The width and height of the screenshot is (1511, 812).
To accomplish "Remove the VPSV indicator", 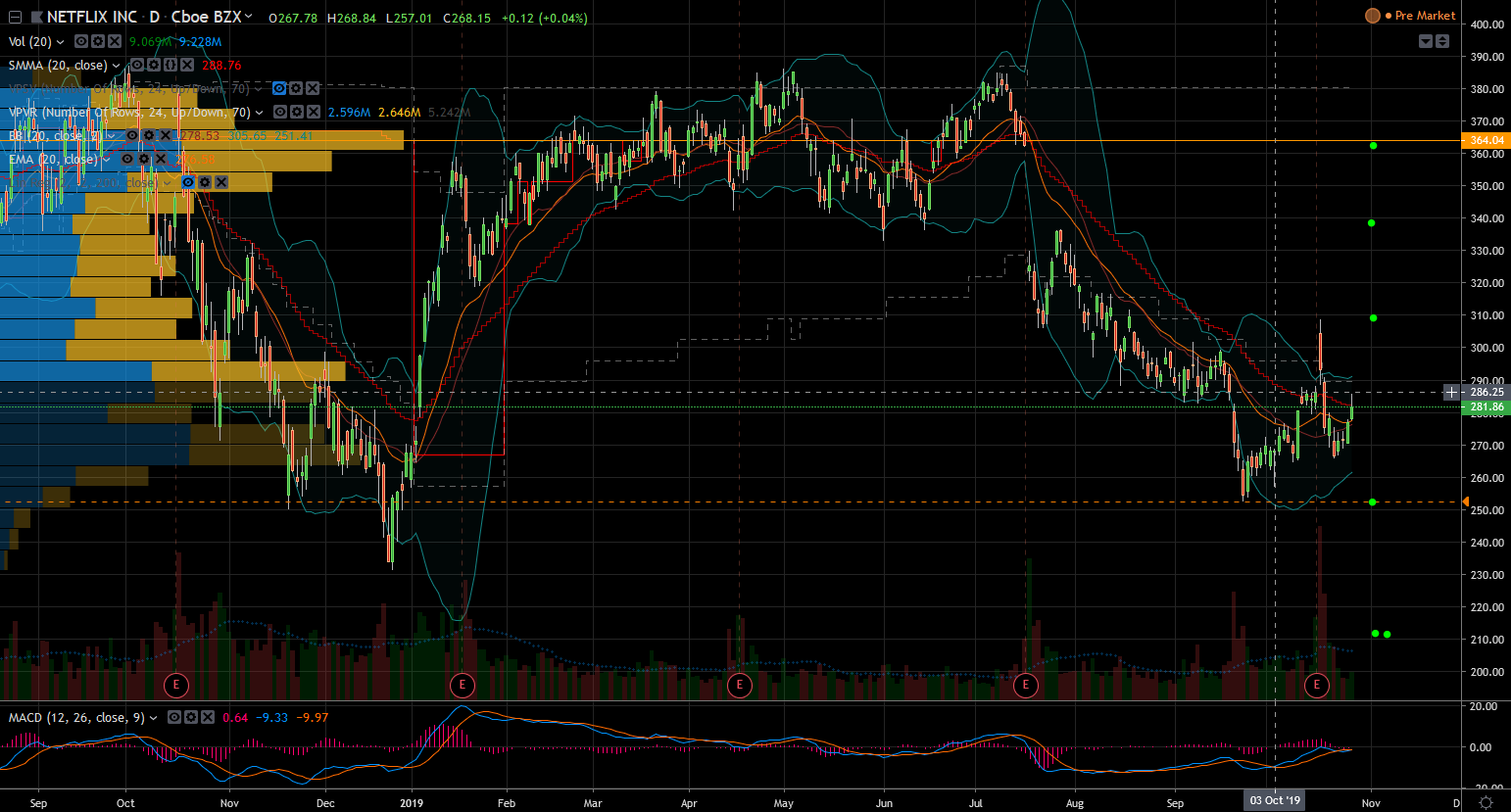I will (x=313, y=88).
